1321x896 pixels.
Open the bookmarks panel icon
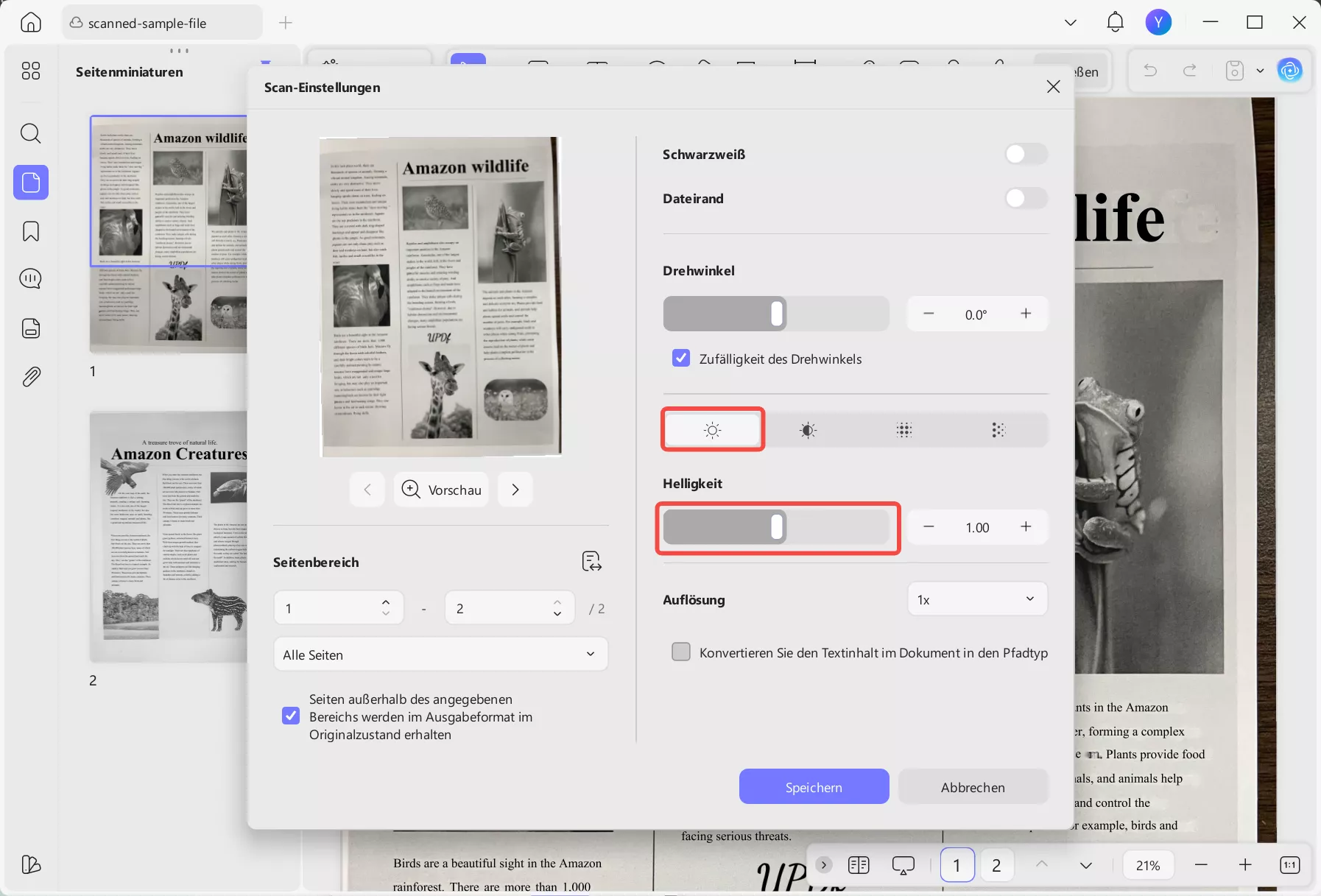point(31,231)
